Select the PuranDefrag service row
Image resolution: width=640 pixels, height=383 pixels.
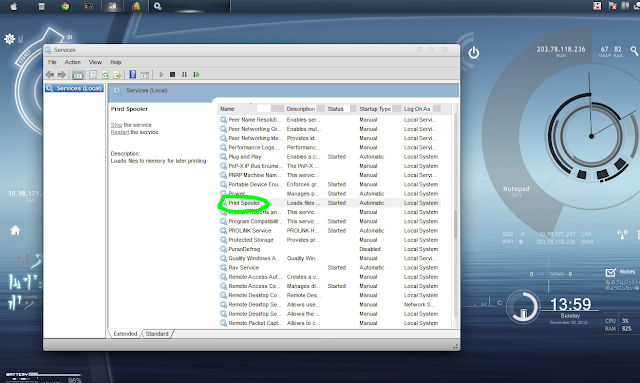click(329, 249)
